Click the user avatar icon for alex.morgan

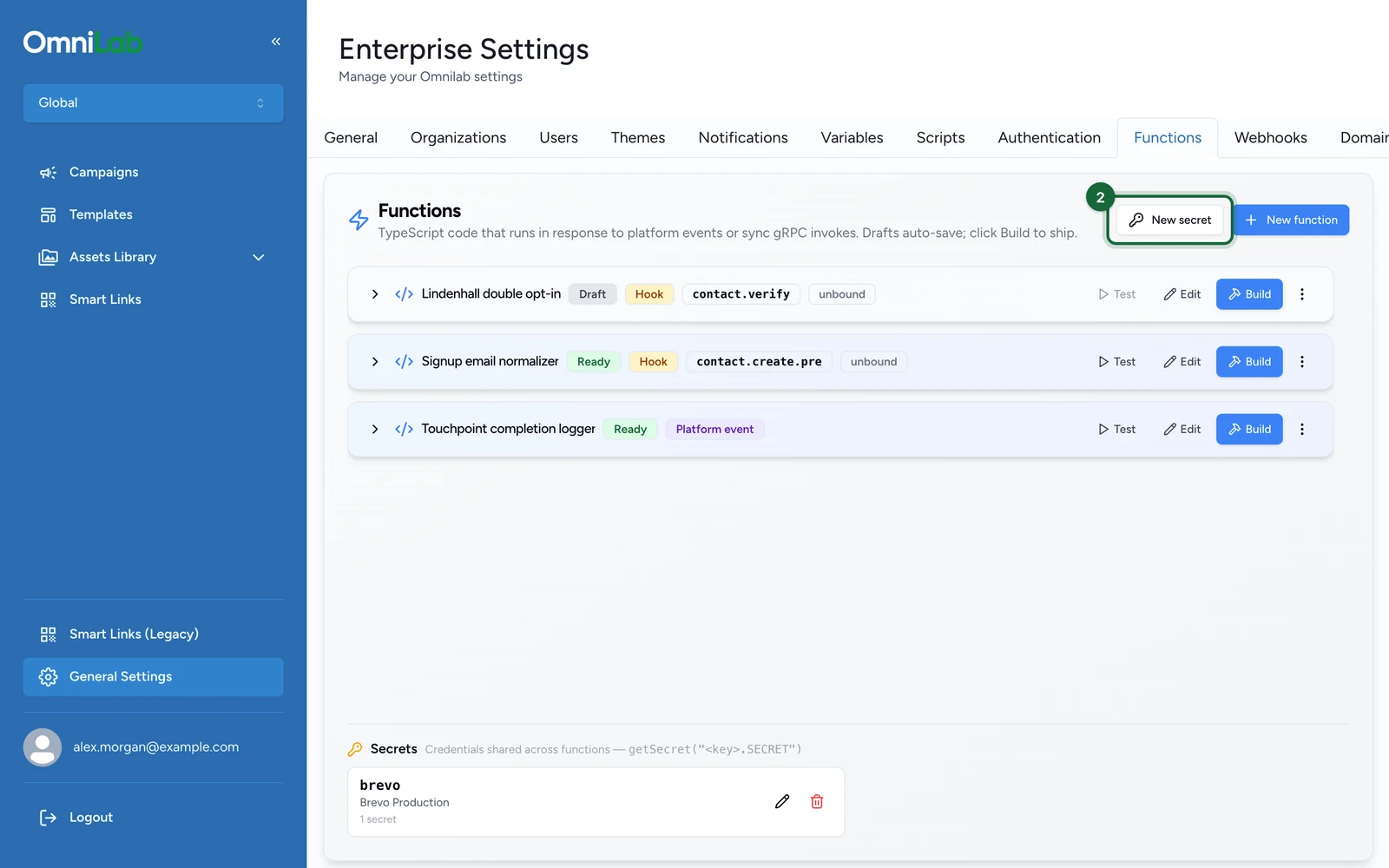43,747
